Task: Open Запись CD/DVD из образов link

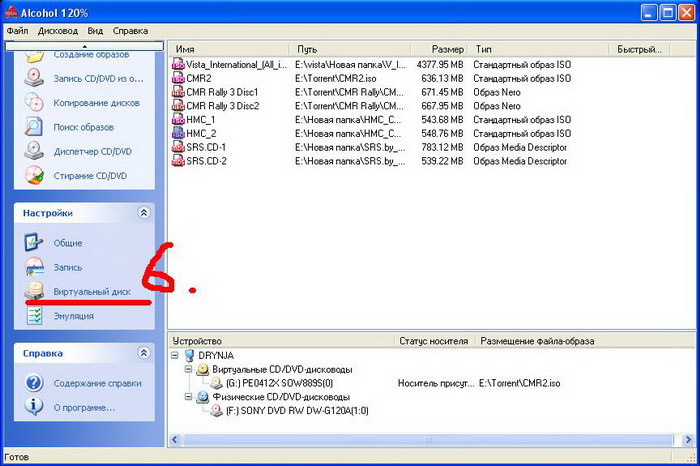Action: coord(99,79)
